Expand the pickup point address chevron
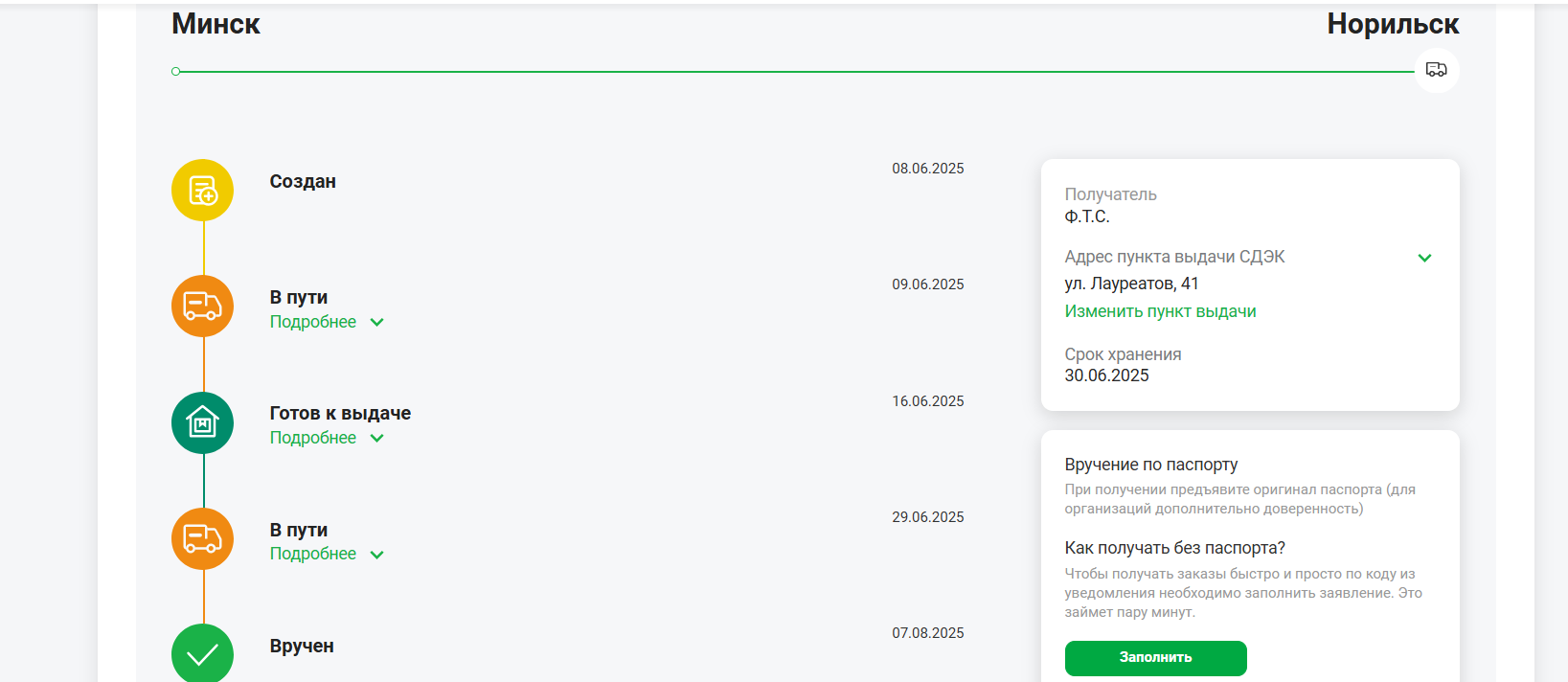1568x682 pixels. point(1424,258)
